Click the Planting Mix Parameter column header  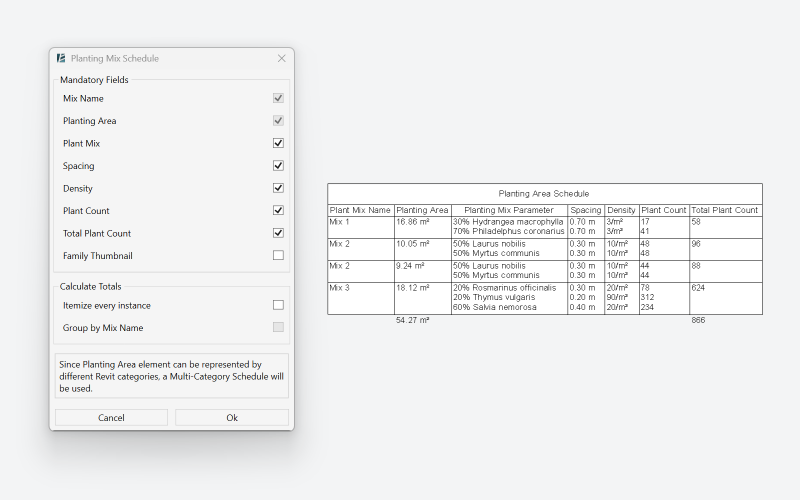tap(509, 210)
